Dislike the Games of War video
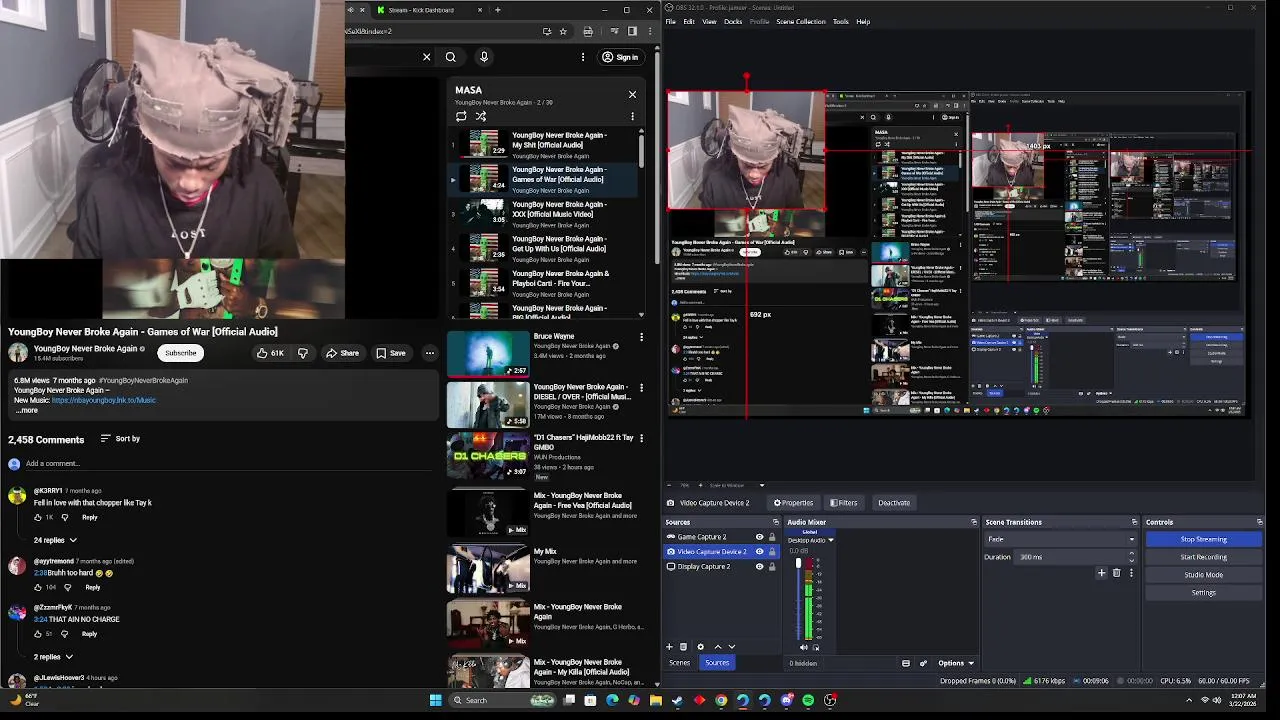Screen dimensions: 1280x720 pos(303,353)
